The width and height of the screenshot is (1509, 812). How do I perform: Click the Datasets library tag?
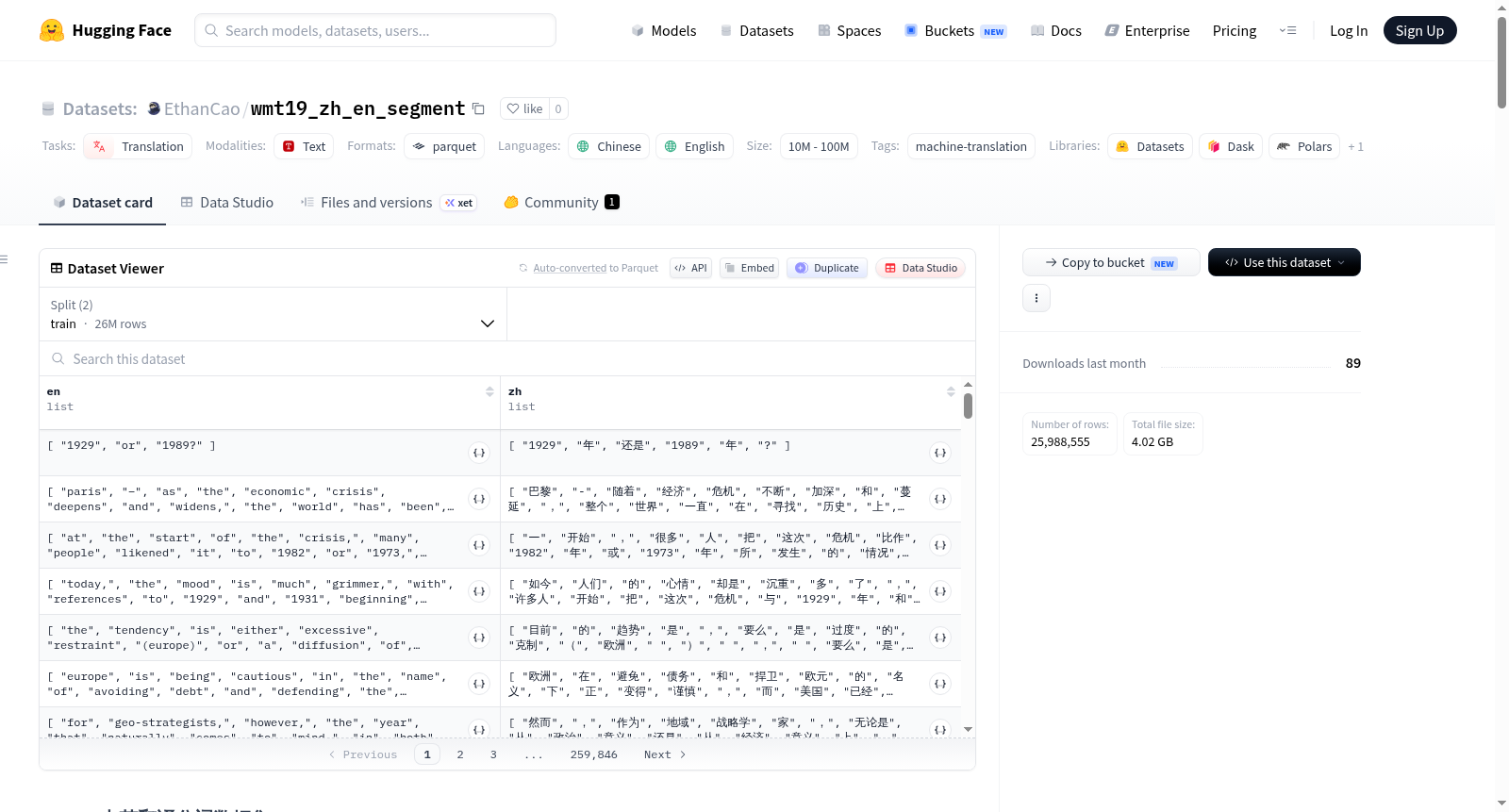click(1151, 146)
